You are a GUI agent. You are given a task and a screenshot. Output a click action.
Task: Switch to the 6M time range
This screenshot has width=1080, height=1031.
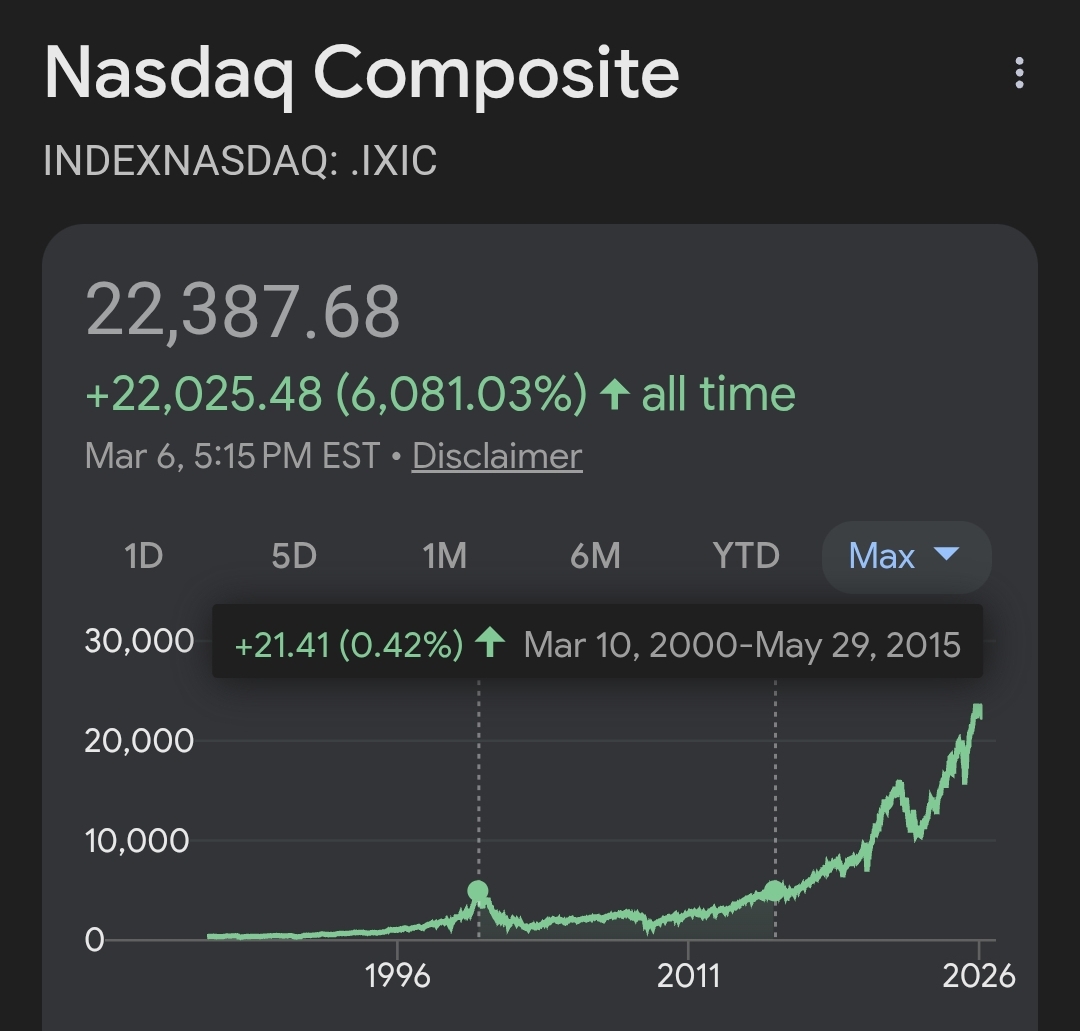(595, 555)
